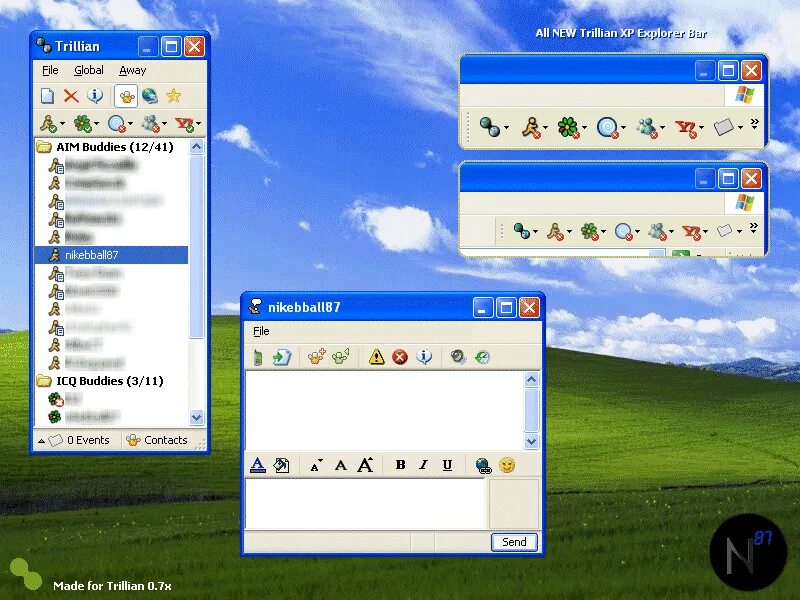800x600 pixels.
Task: Click the yellow warning triangle icon
Action: coord(377,357)
